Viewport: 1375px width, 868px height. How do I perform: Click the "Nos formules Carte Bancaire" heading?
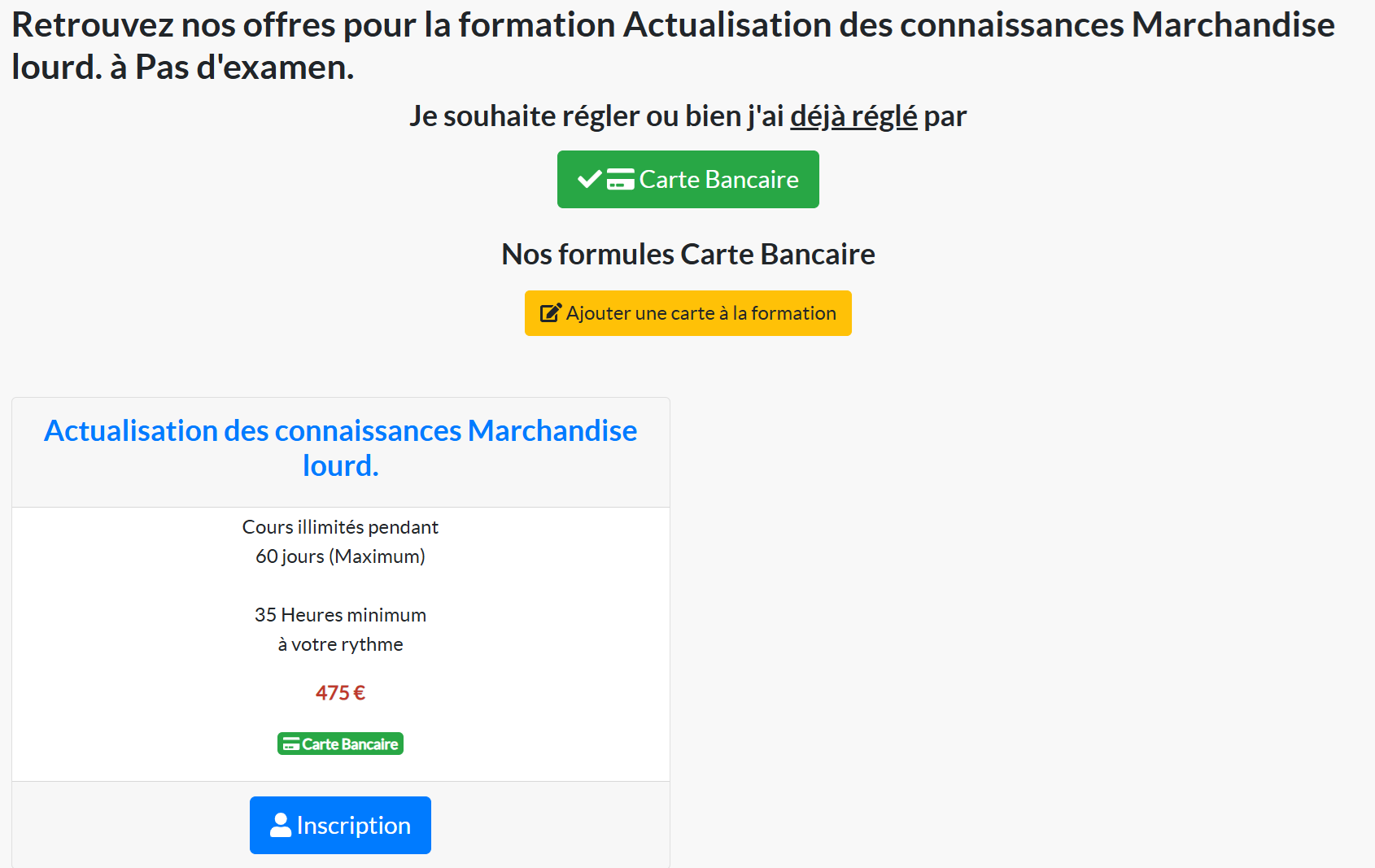pos(687,255)
